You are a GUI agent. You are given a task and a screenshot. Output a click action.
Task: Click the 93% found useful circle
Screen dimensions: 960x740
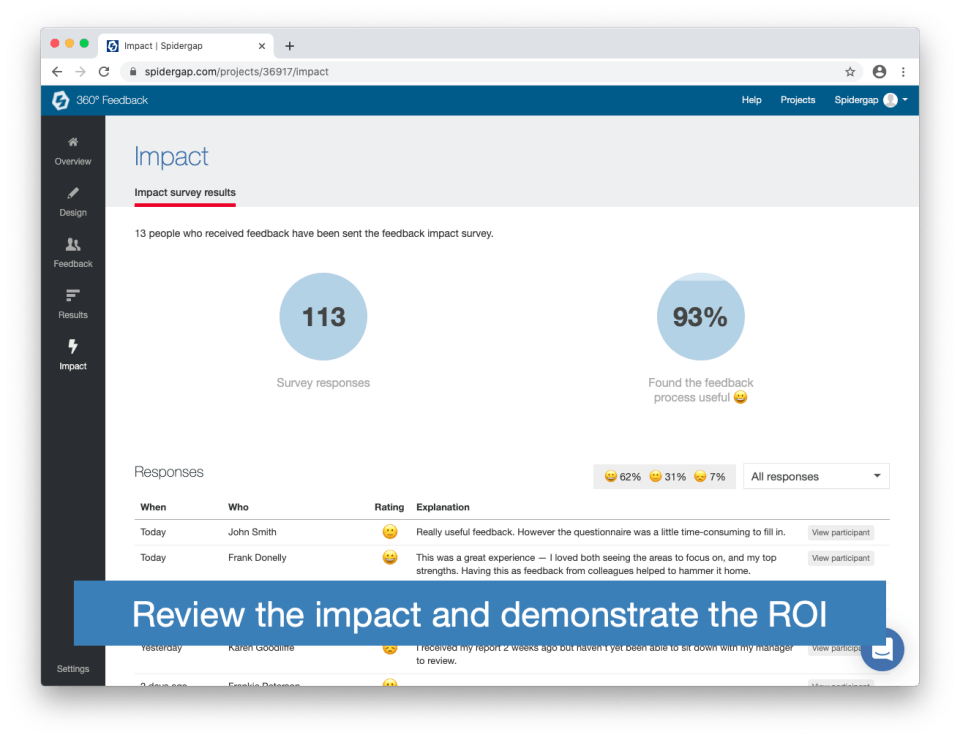click(x=700, y=316)
